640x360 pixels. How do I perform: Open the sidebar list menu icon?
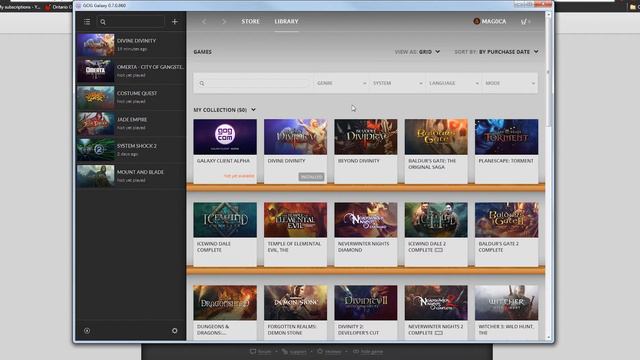(87, 22)
